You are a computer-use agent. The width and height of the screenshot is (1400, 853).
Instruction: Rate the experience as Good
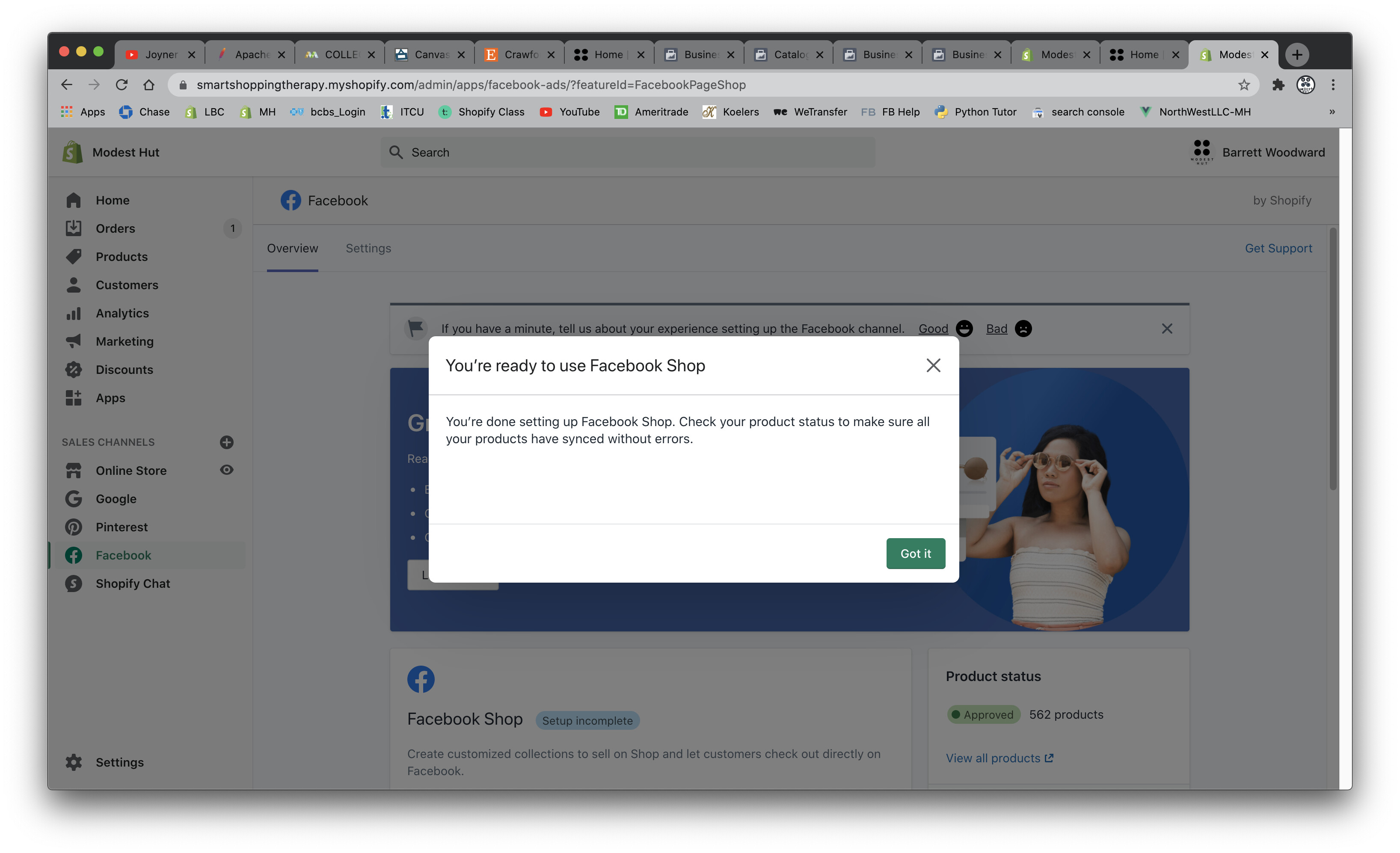click(933, 329)
